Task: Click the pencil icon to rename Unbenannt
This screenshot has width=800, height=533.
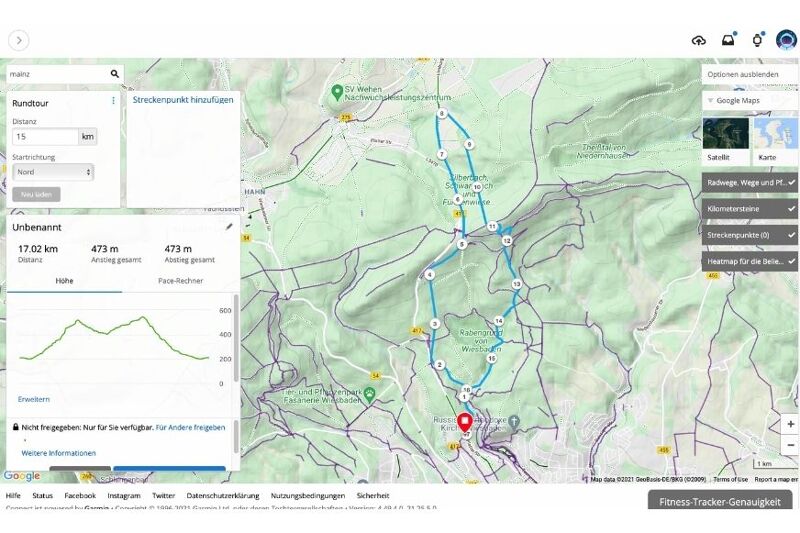Action: point(229,227)
